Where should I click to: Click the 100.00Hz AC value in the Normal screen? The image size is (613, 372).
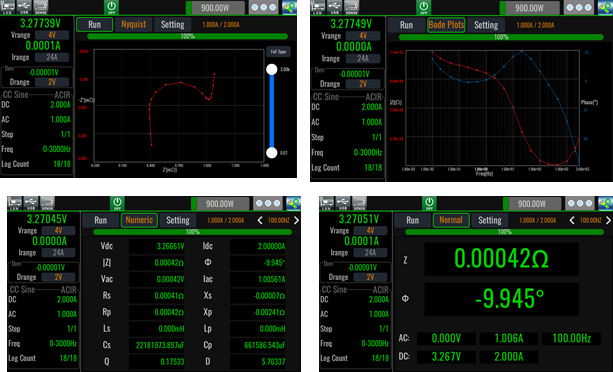(x=571, y=338)
